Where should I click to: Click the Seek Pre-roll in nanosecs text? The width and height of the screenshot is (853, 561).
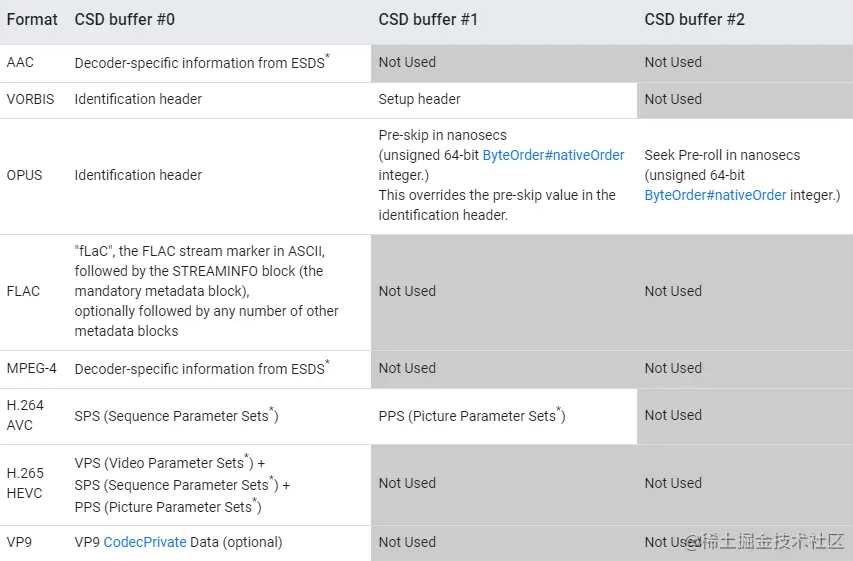pos(722,155)
